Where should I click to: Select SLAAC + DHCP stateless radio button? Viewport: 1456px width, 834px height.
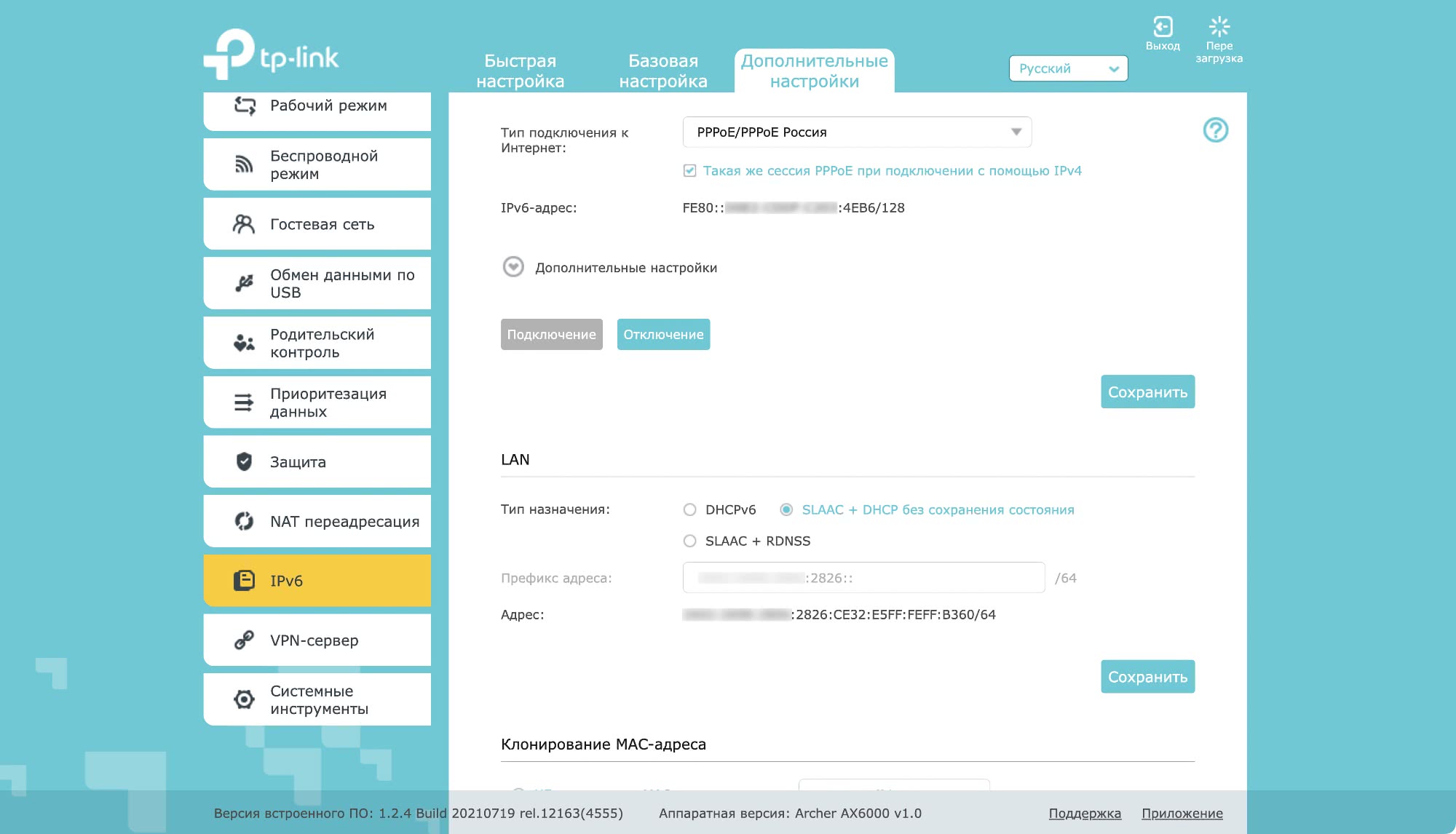(x=786, y=509)
